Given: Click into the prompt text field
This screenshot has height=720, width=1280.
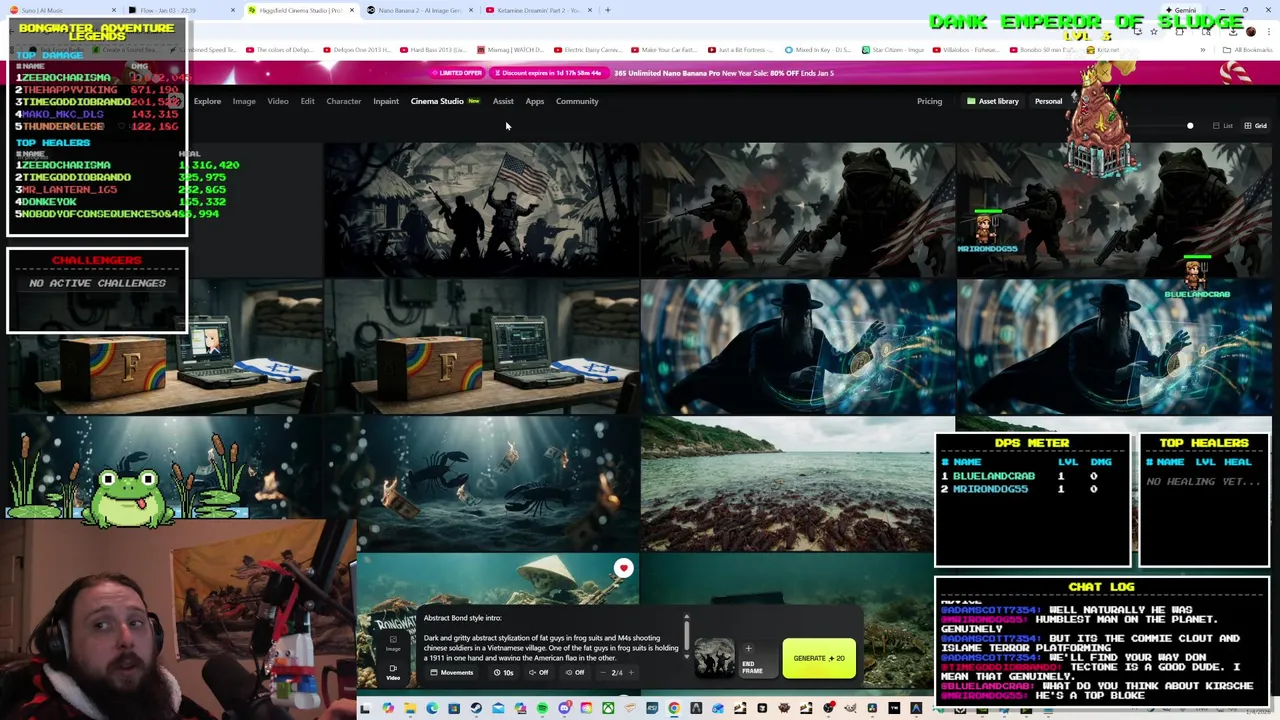Looking at the screenshot, I should coord(550,637).
